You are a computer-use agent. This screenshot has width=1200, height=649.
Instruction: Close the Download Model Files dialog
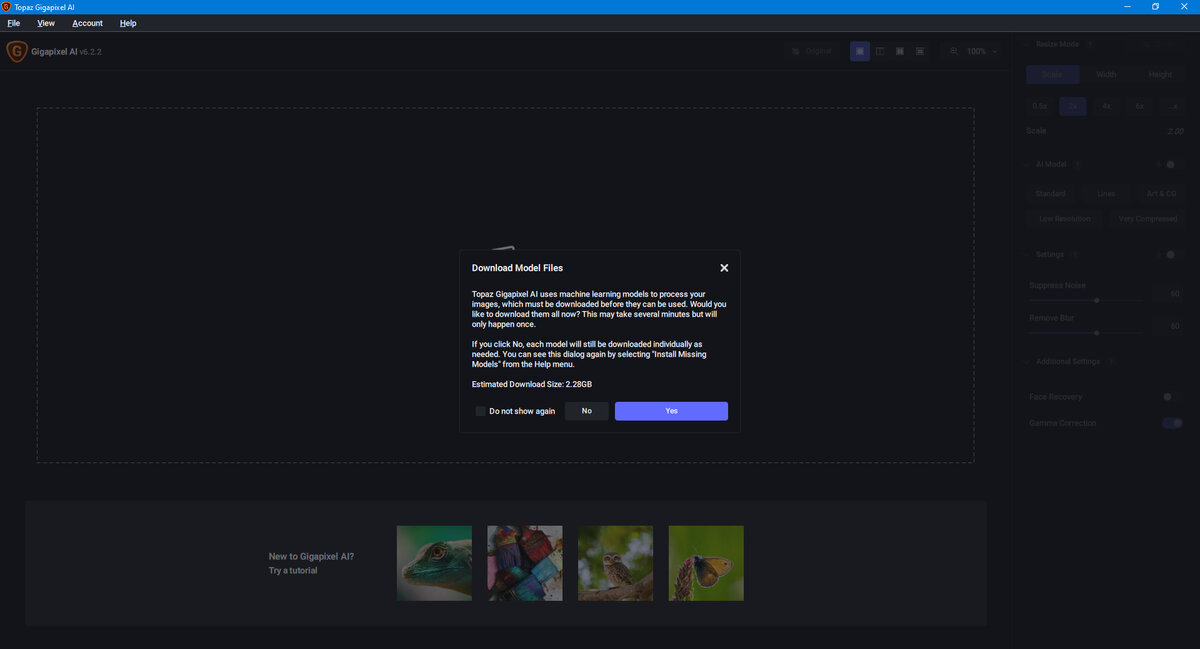pyautogui.click(x=724, y=268)
